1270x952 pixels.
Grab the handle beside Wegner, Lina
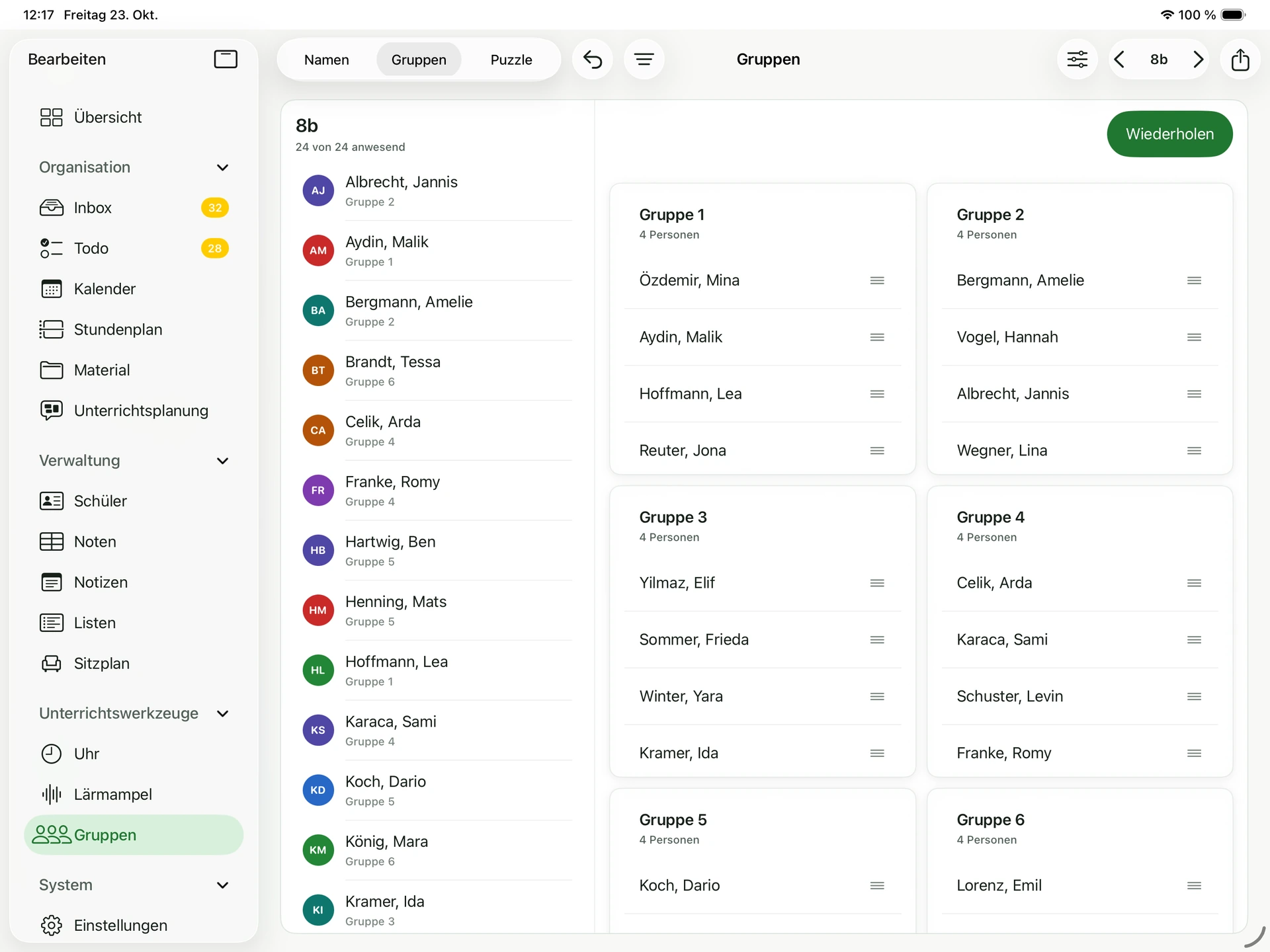pyautogui.click(x=1194, y=451)
